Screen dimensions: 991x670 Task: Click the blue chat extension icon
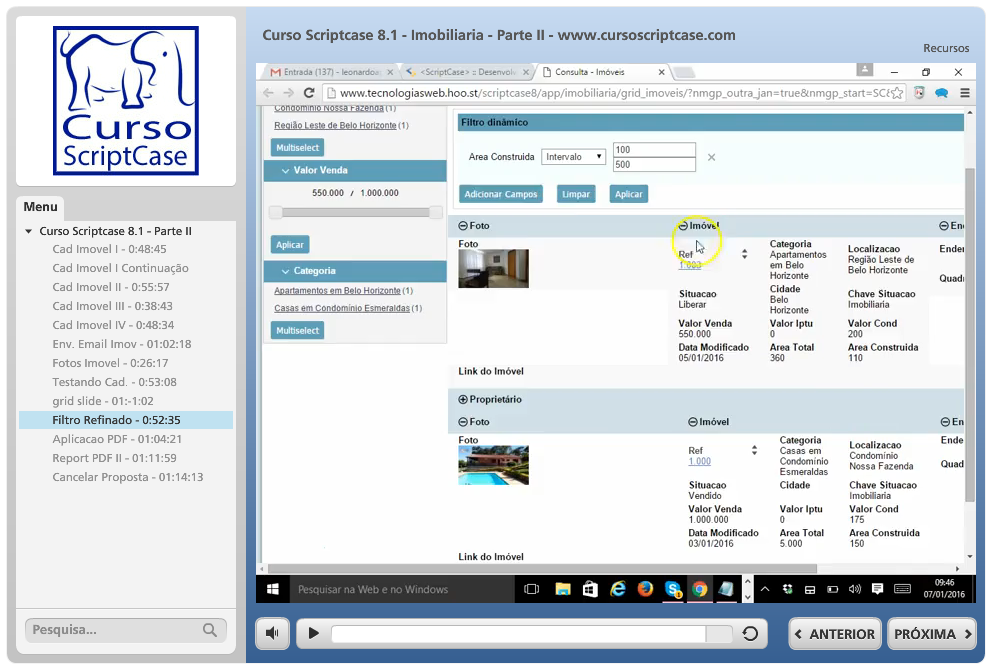942,93
